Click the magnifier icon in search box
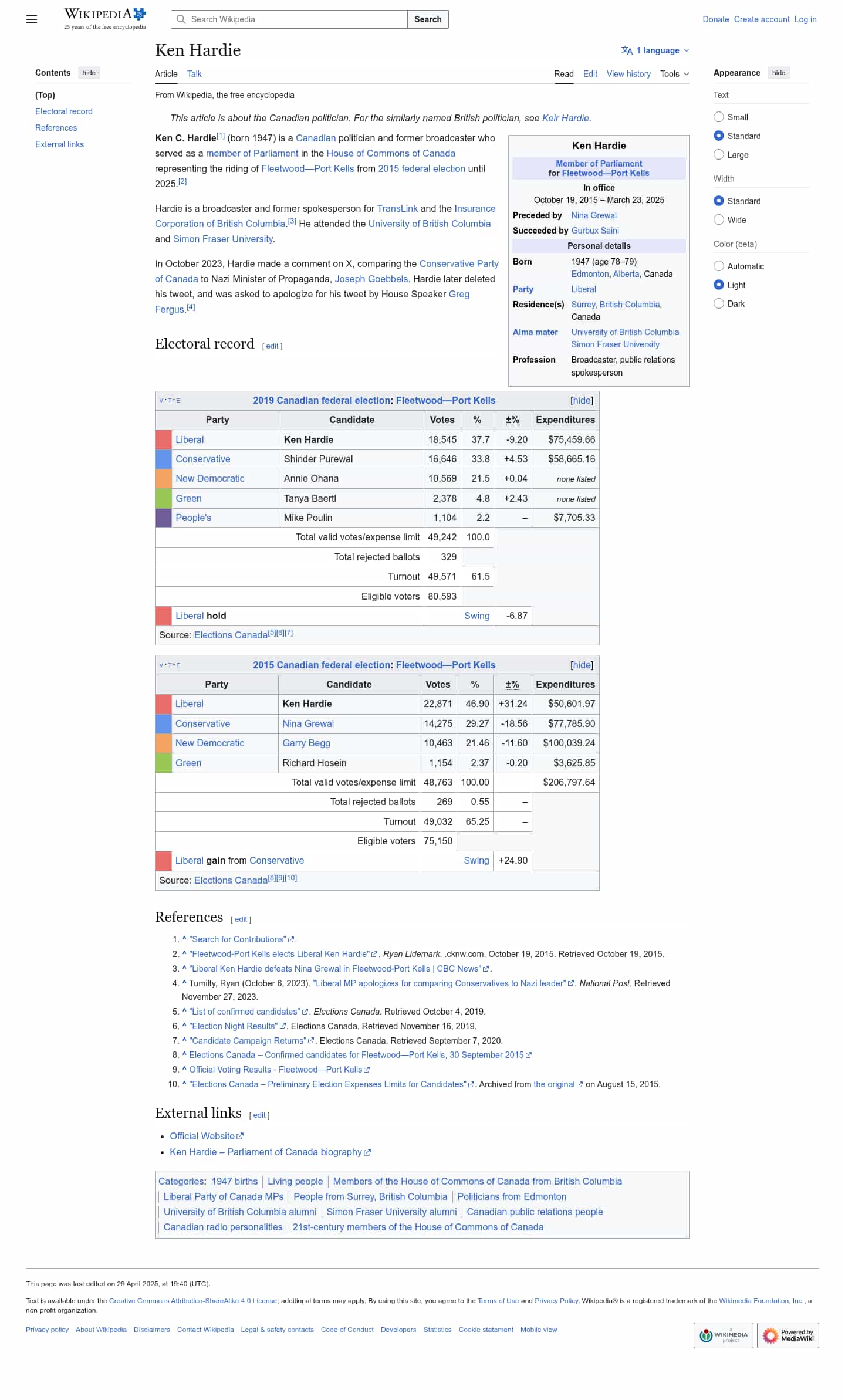 tap(181, 19)
